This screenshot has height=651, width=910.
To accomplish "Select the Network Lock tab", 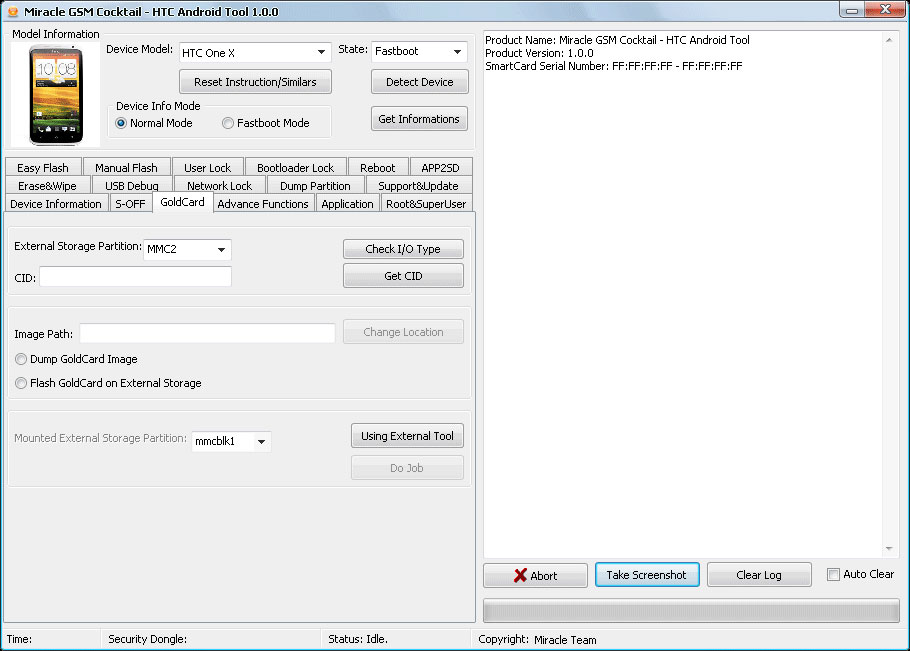I will [x=219, y=186].
